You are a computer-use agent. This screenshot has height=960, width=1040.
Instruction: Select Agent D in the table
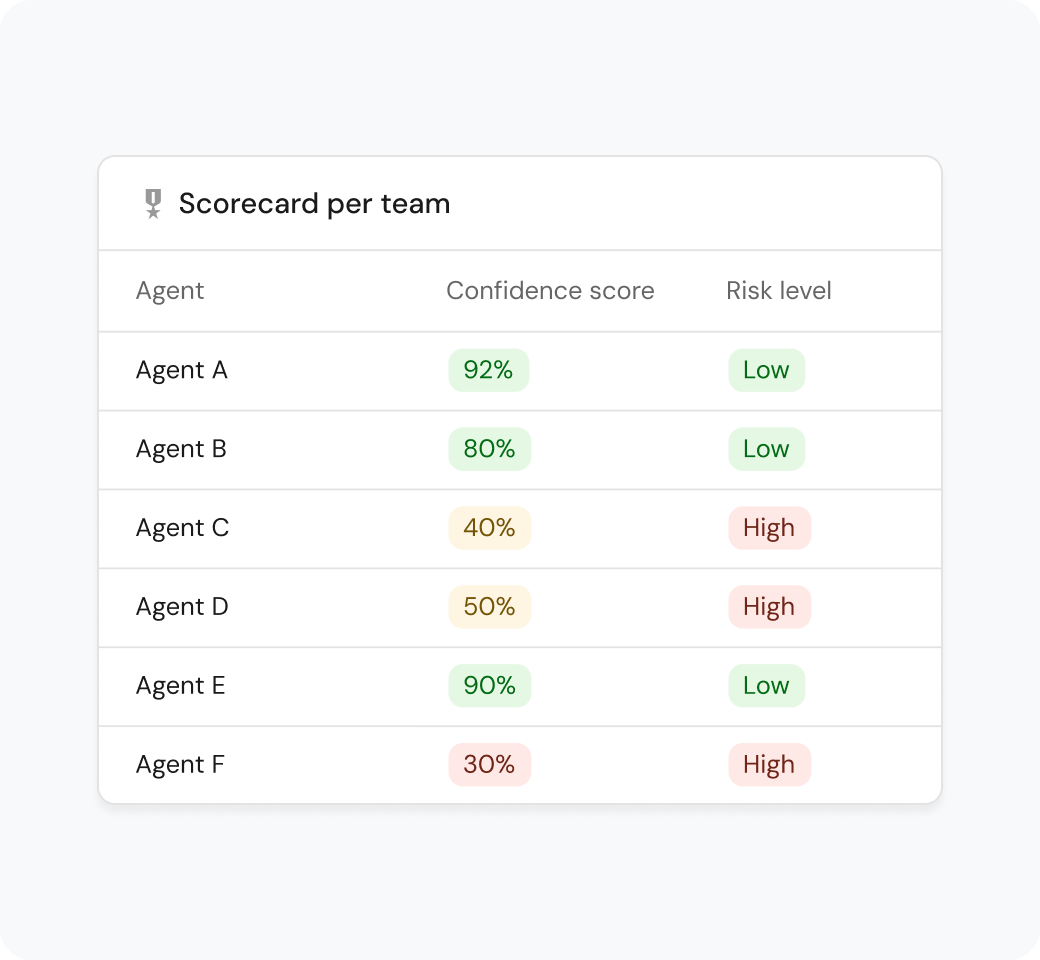pyautogui.click(x=182, y=607)
